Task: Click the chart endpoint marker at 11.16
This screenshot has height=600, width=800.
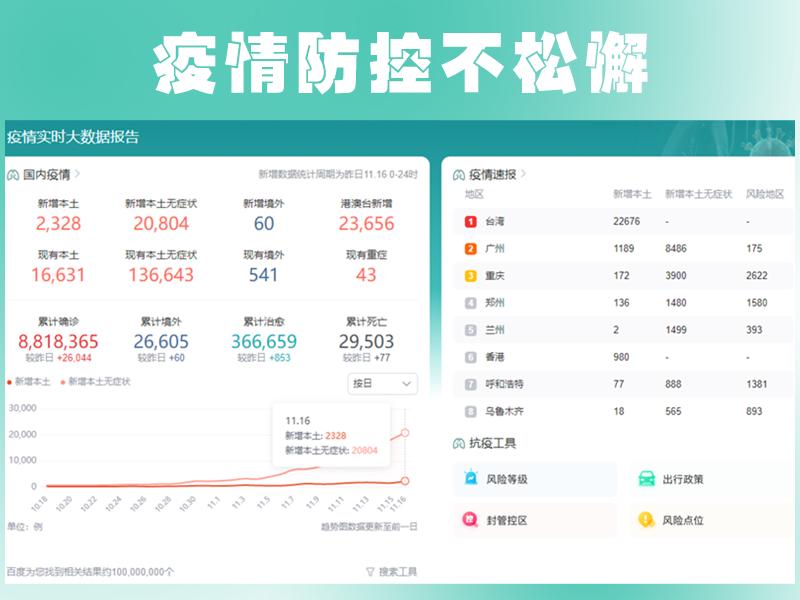Action: [x=403, y=431]
